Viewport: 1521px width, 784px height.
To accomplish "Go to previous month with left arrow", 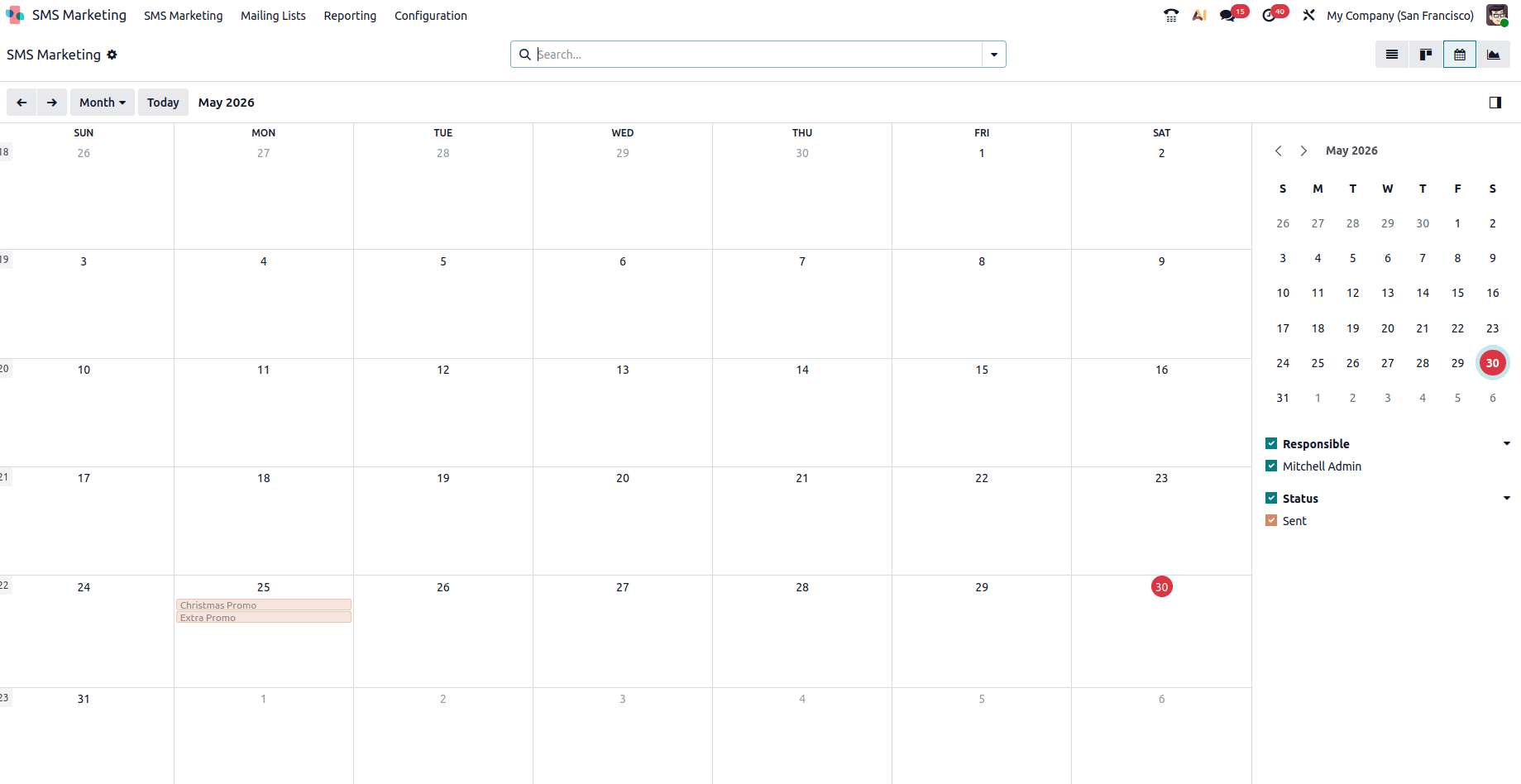I will pos(22,103).
